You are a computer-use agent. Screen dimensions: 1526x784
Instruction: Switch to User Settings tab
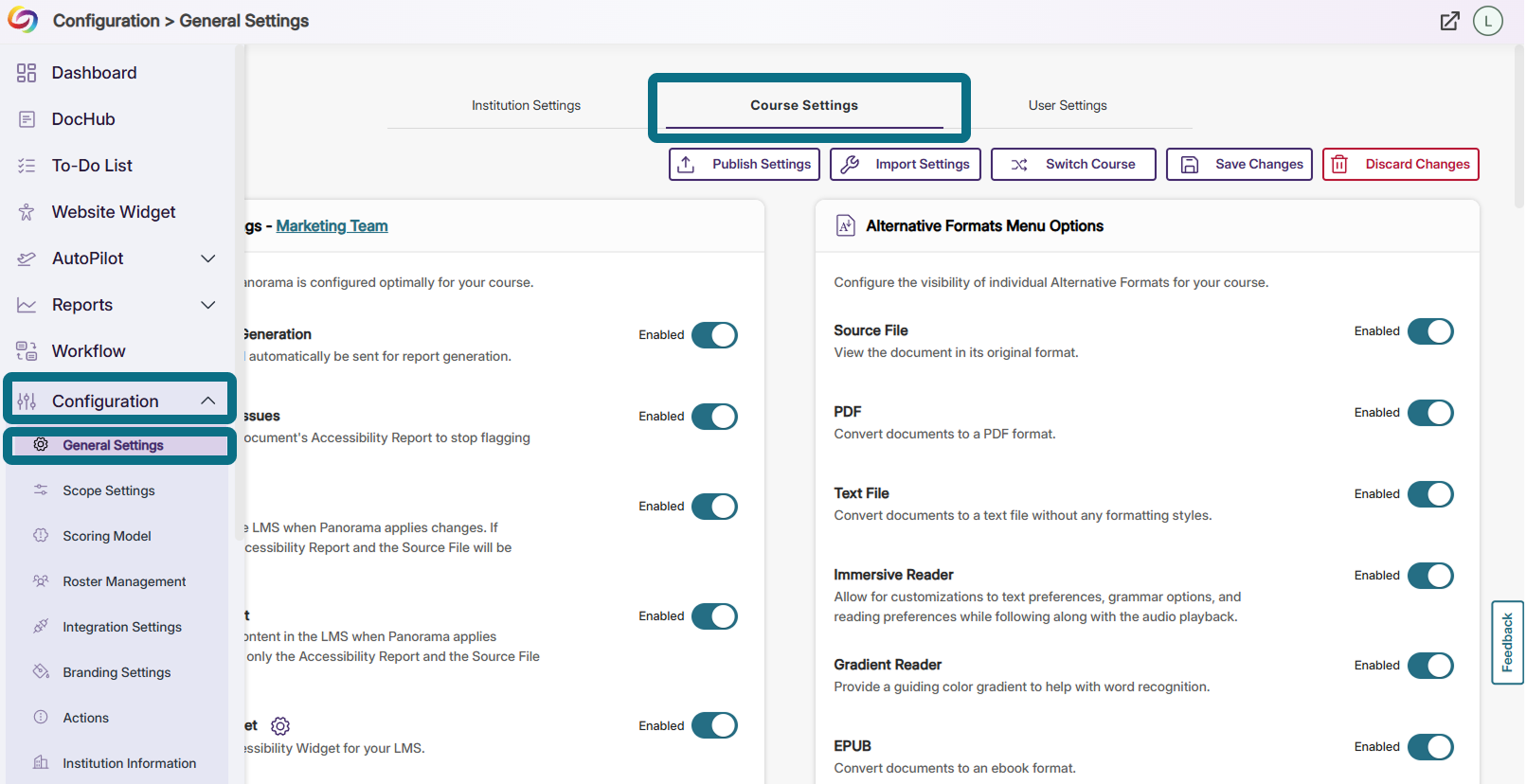tap(1068, 105)
